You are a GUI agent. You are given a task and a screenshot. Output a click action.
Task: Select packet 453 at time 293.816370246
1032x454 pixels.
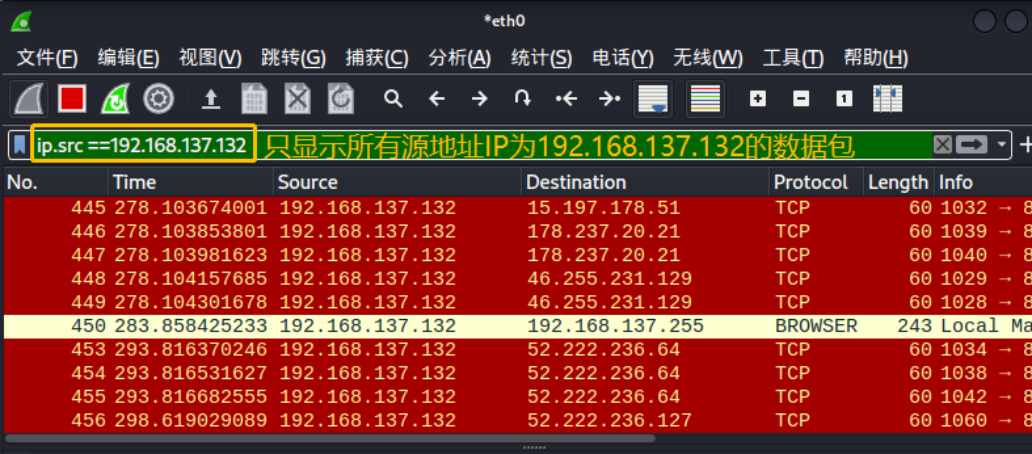(x=518, y=349)
